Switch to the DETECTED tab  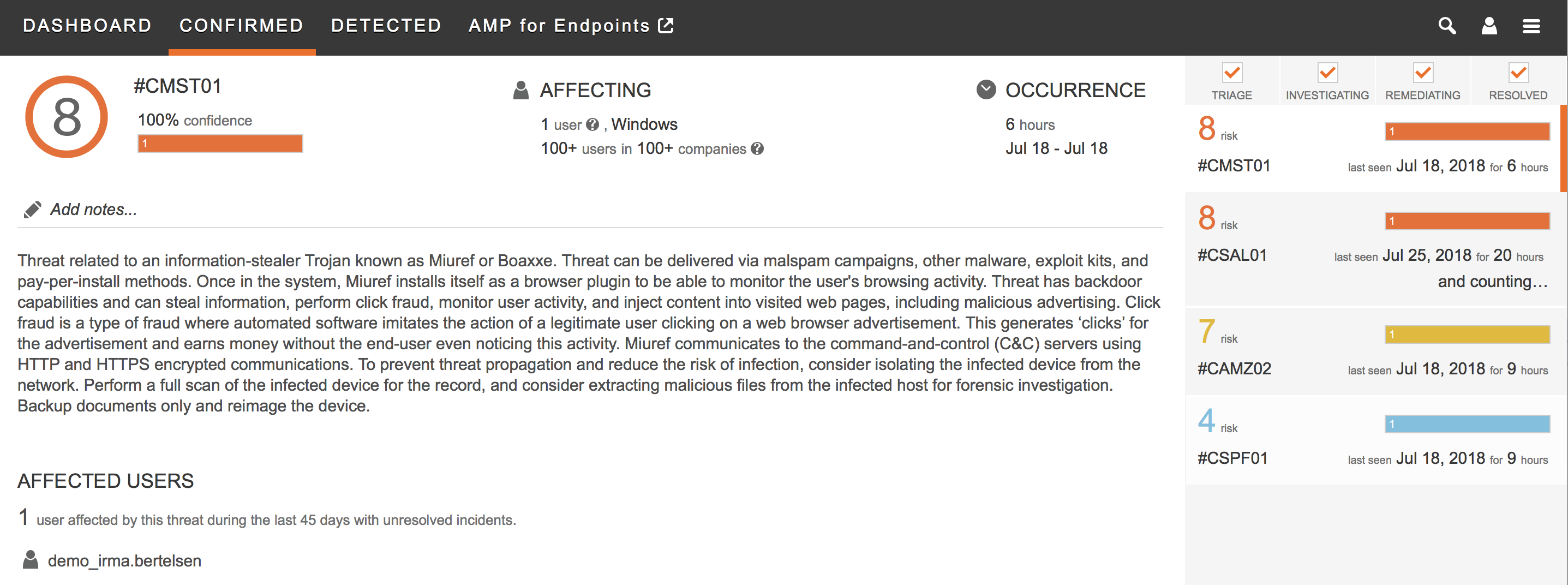(386, 26)
